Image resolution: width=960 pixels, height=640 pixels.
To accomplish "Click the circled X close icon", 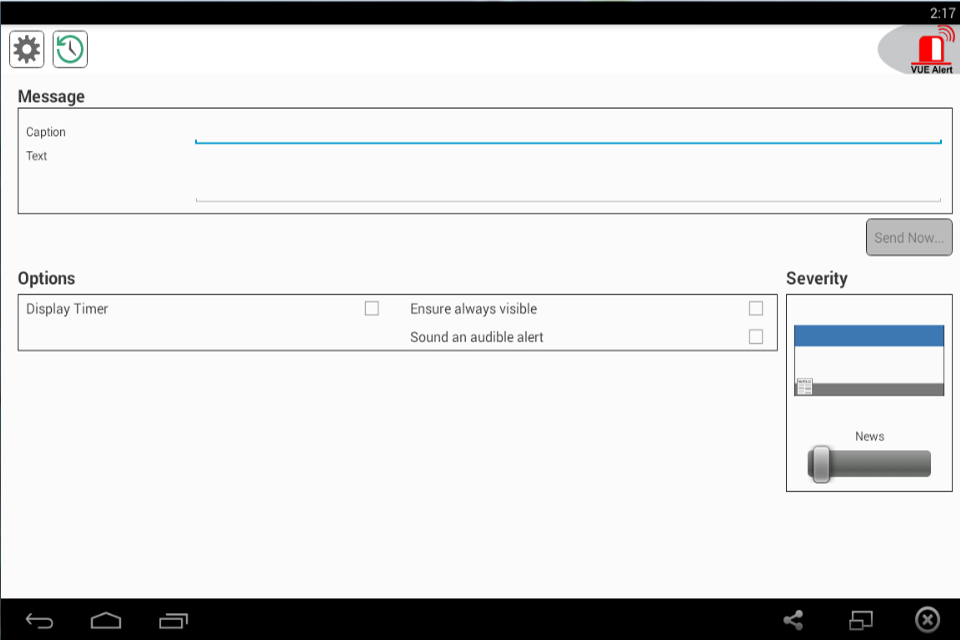I will coord(928,620).
